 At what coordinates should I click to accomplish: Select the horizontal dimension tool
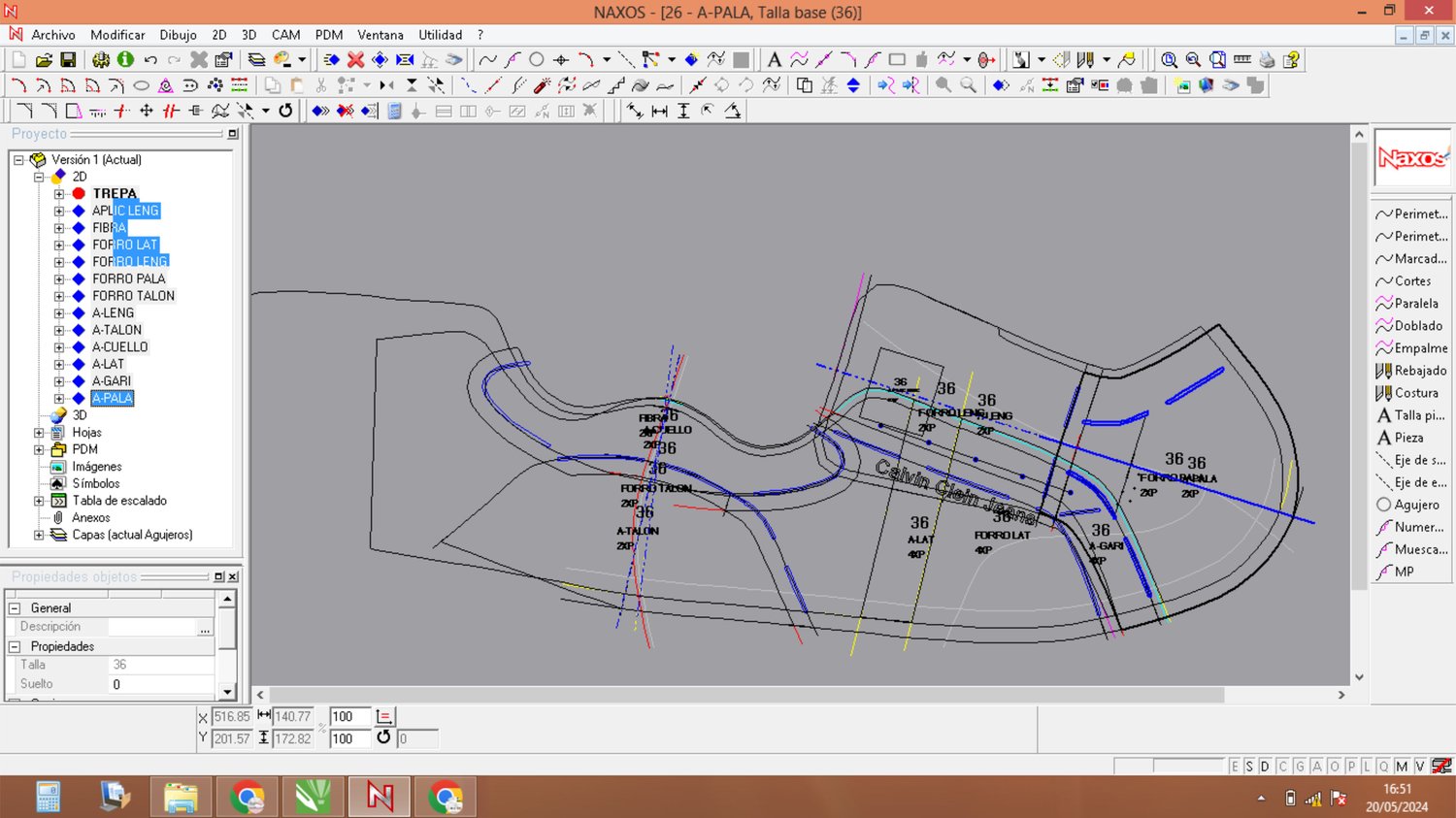tap(659, 111)
